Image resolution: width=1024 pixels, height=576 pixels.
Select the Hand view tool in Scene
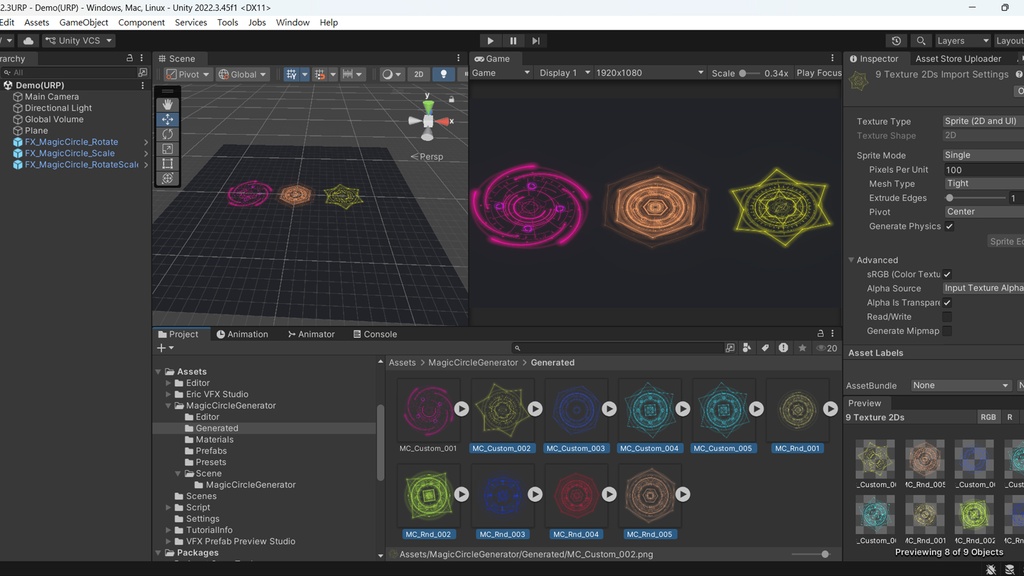168,104
